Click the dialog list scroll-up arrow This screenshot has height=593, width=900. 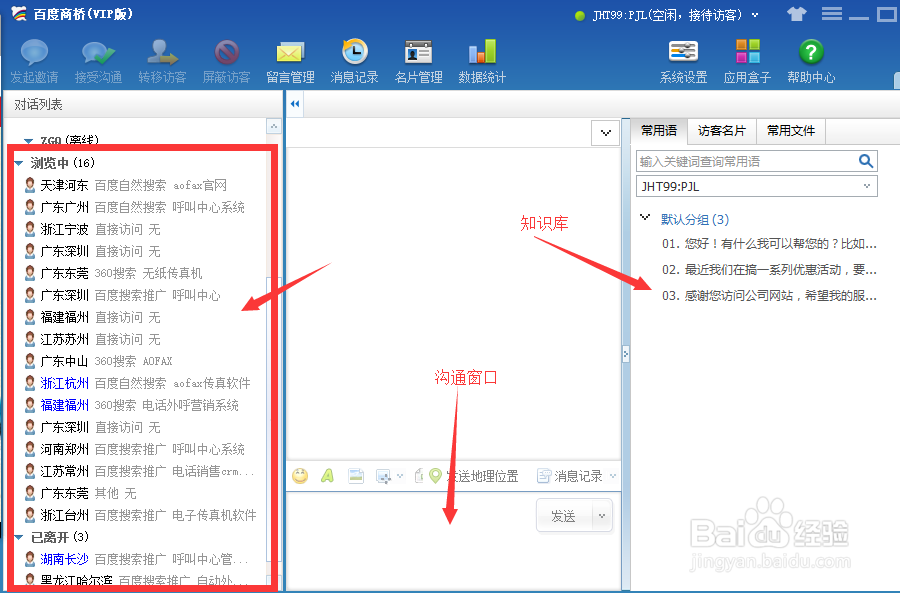coord(274,126)
